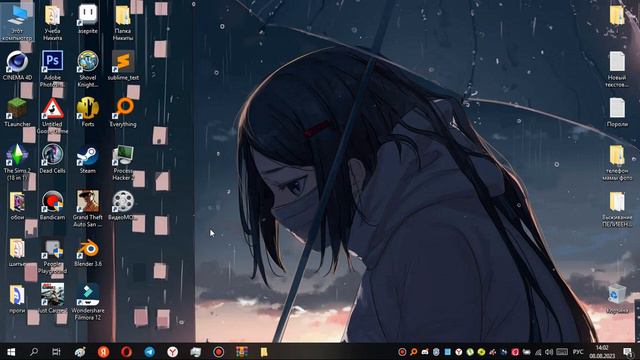Select the aseprite shortcut
The image size is (640, 360).
click(x=87, y=19)
